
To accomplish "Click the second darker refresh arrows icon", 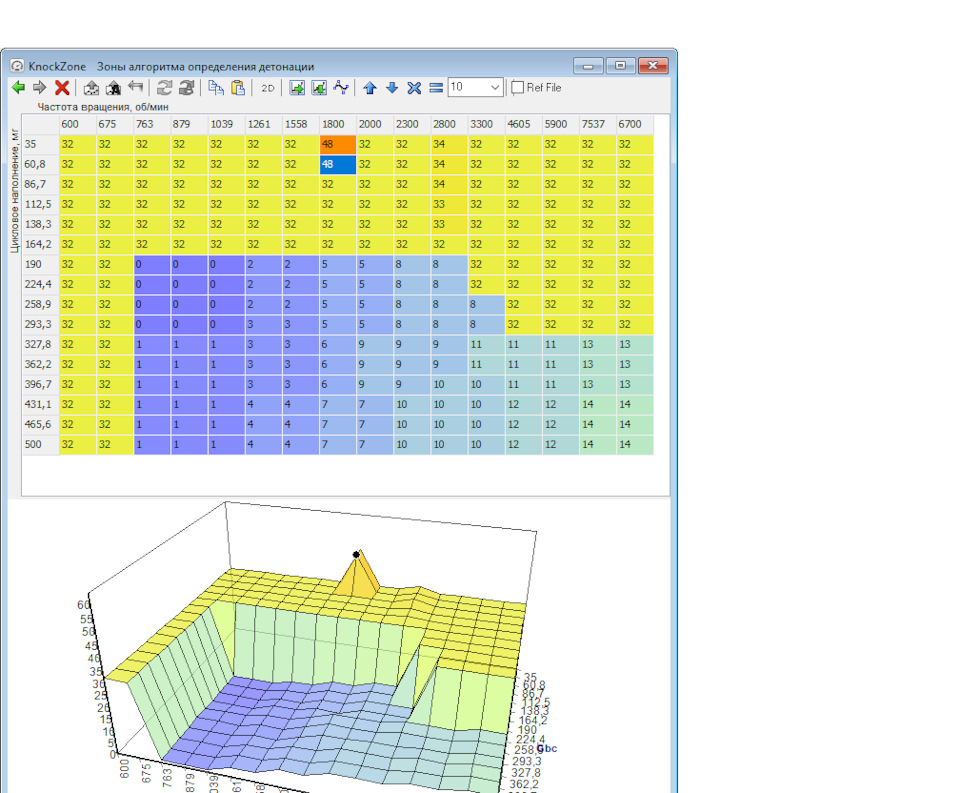I will pyautogui.click(x=187, y=88).
